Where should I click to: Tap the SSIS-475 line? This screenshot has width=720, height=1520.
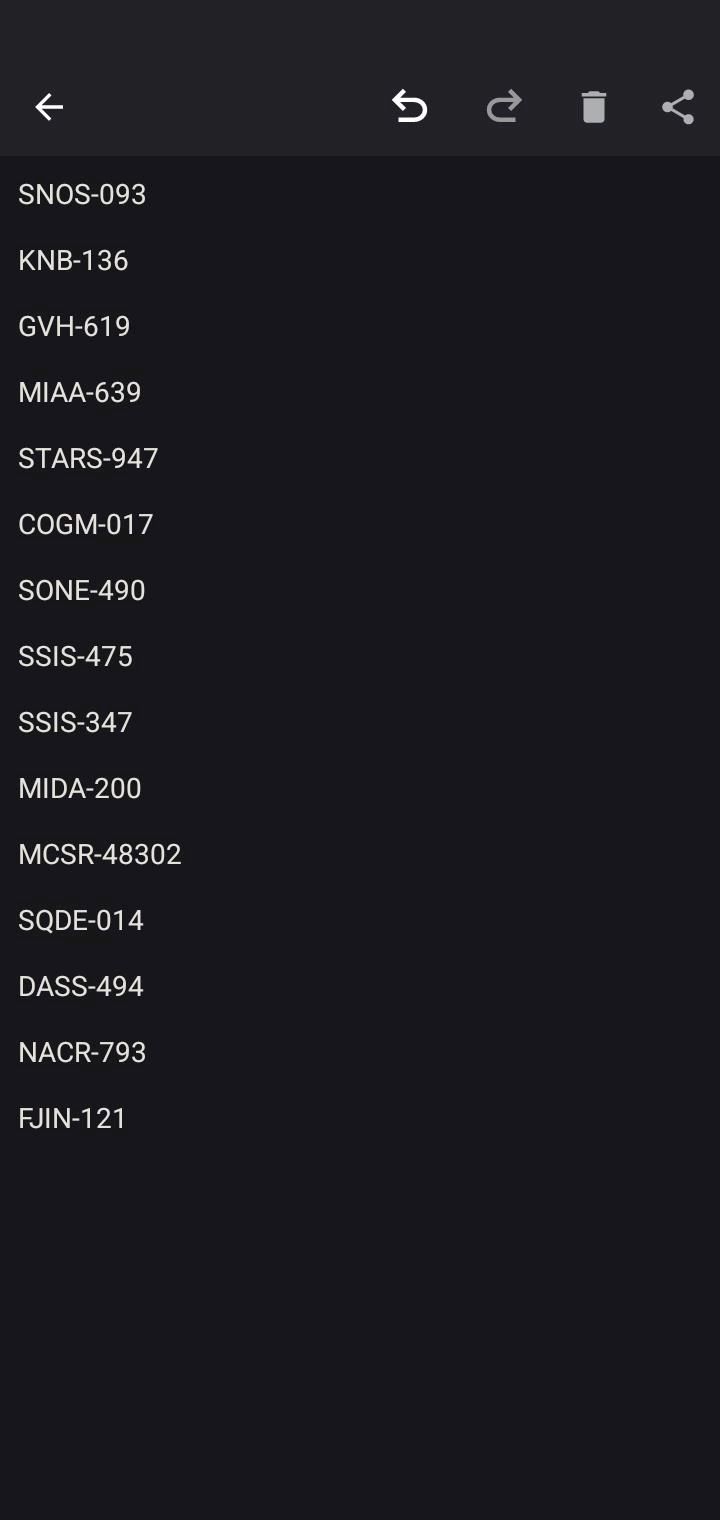tap(75, 656)
